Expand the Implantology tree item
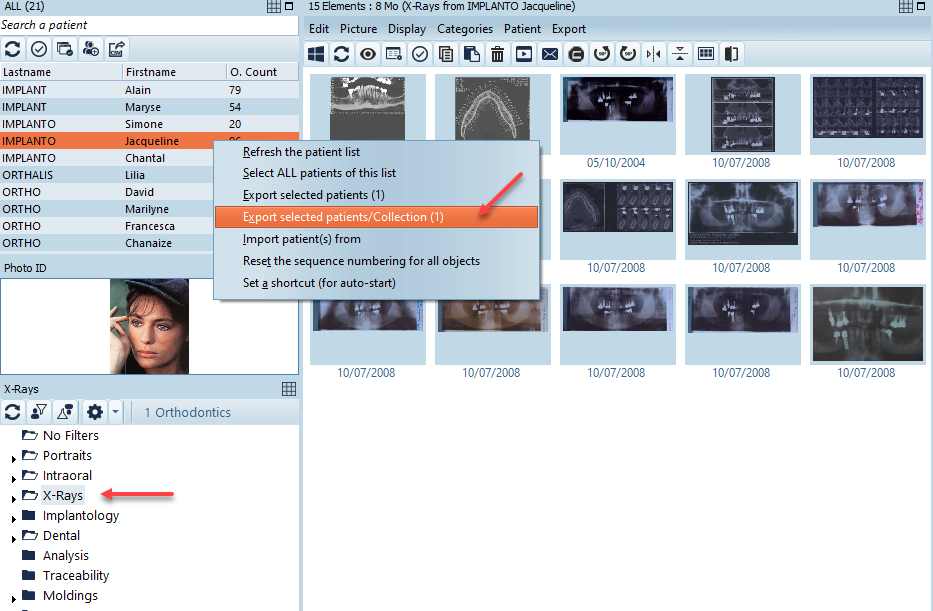This screenshot has width=933, height=611. (x=11, y=516)
